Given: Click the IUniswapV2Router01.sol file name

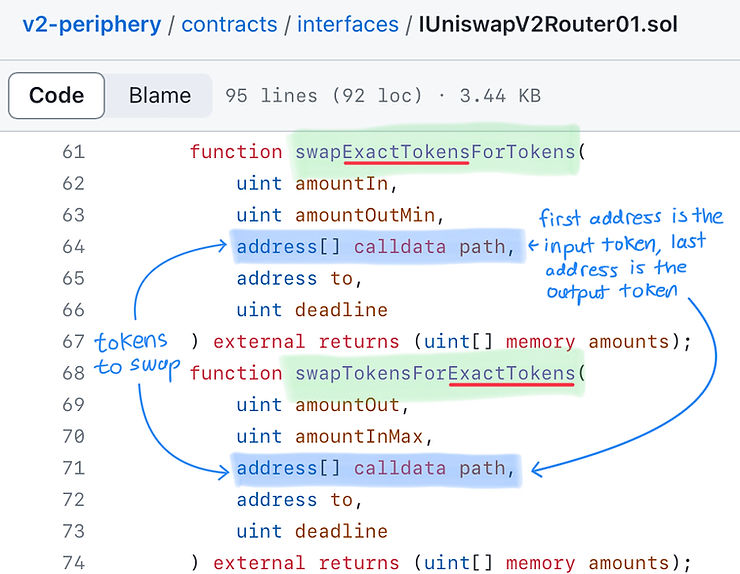Looking at the screenshot, I should tap(548, 24).
